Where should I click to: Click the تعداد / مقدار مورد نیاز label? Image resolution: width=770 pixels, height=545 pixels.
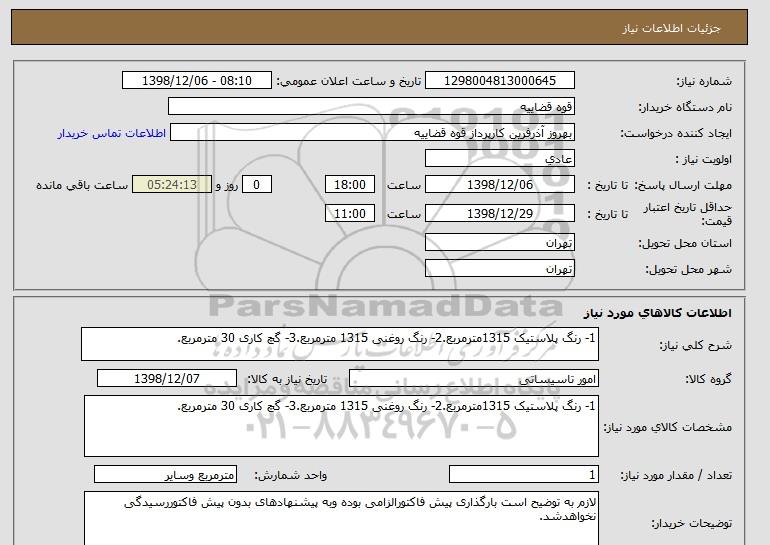pos(676,475)
